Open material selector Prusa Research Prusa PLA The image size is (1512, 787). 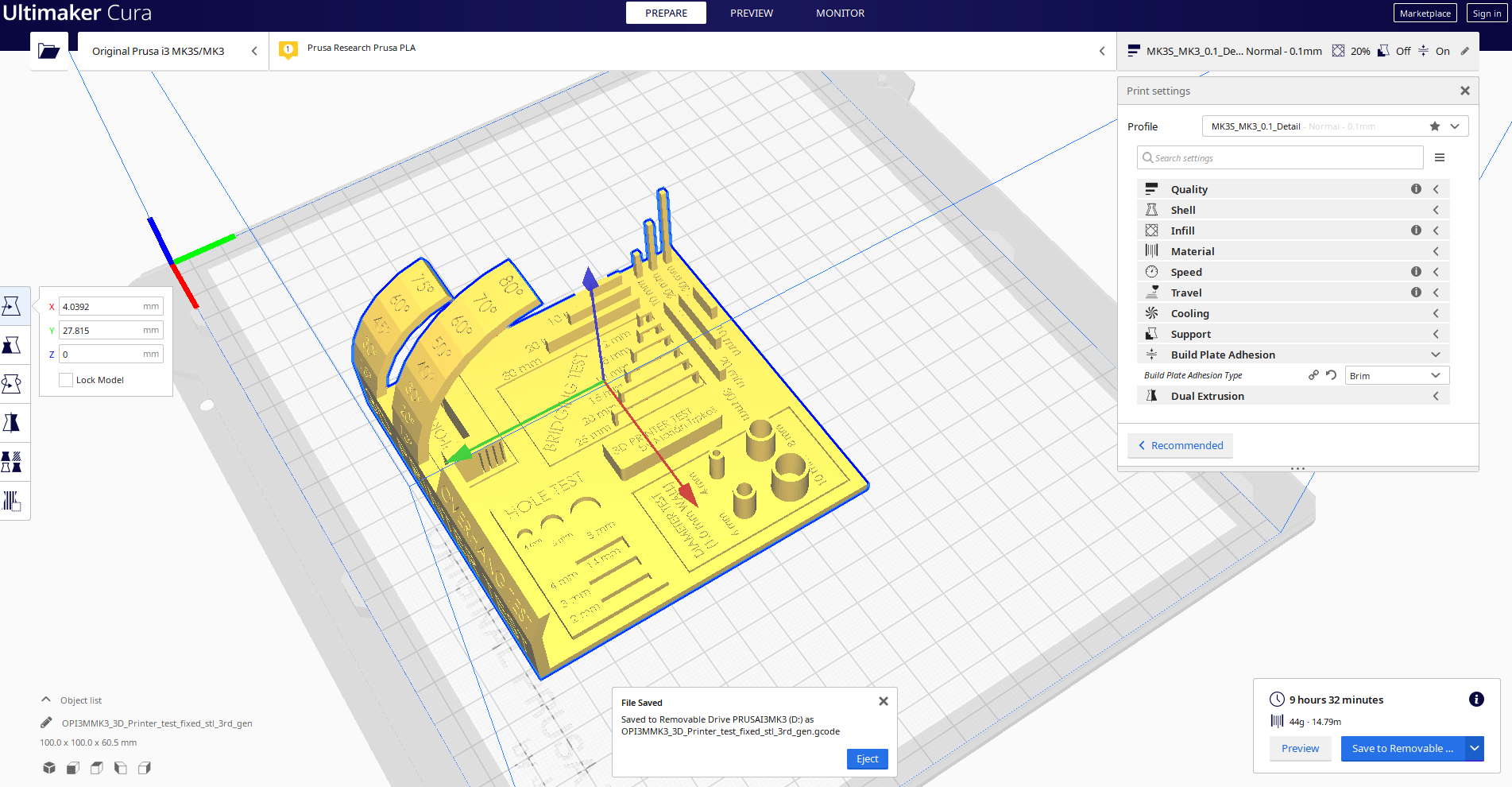pos(692,51)
